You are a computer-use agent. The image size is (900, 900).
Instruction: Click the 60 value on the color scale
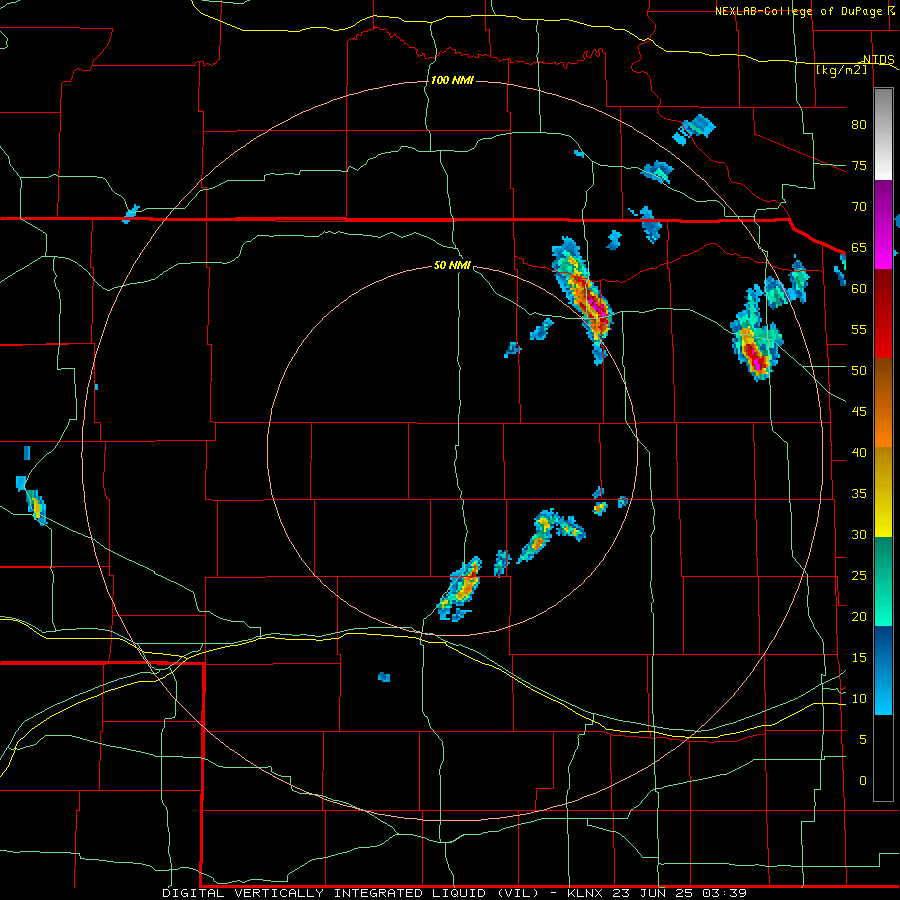859,289
